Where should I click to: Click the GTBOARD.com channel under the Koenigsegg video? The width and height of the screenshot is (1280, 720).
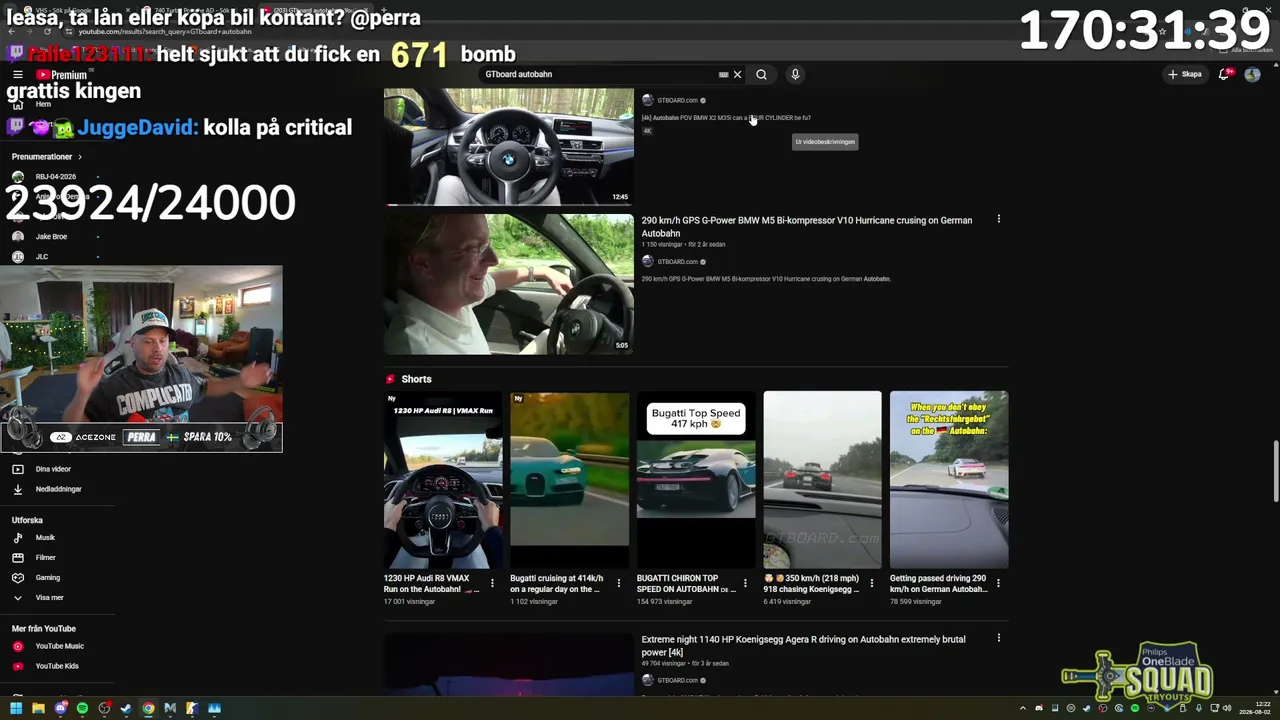tap(677, 681)
